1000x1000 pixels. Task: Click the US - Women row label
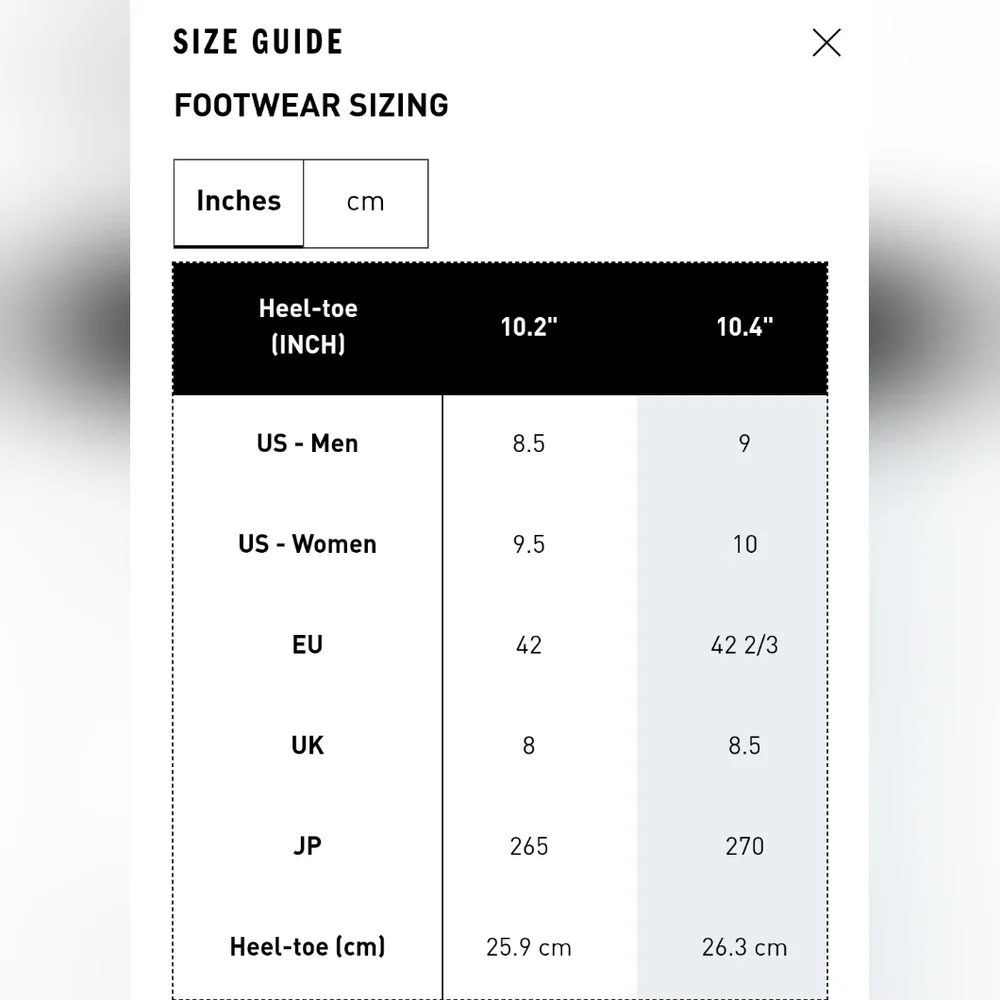pos(307,544)
